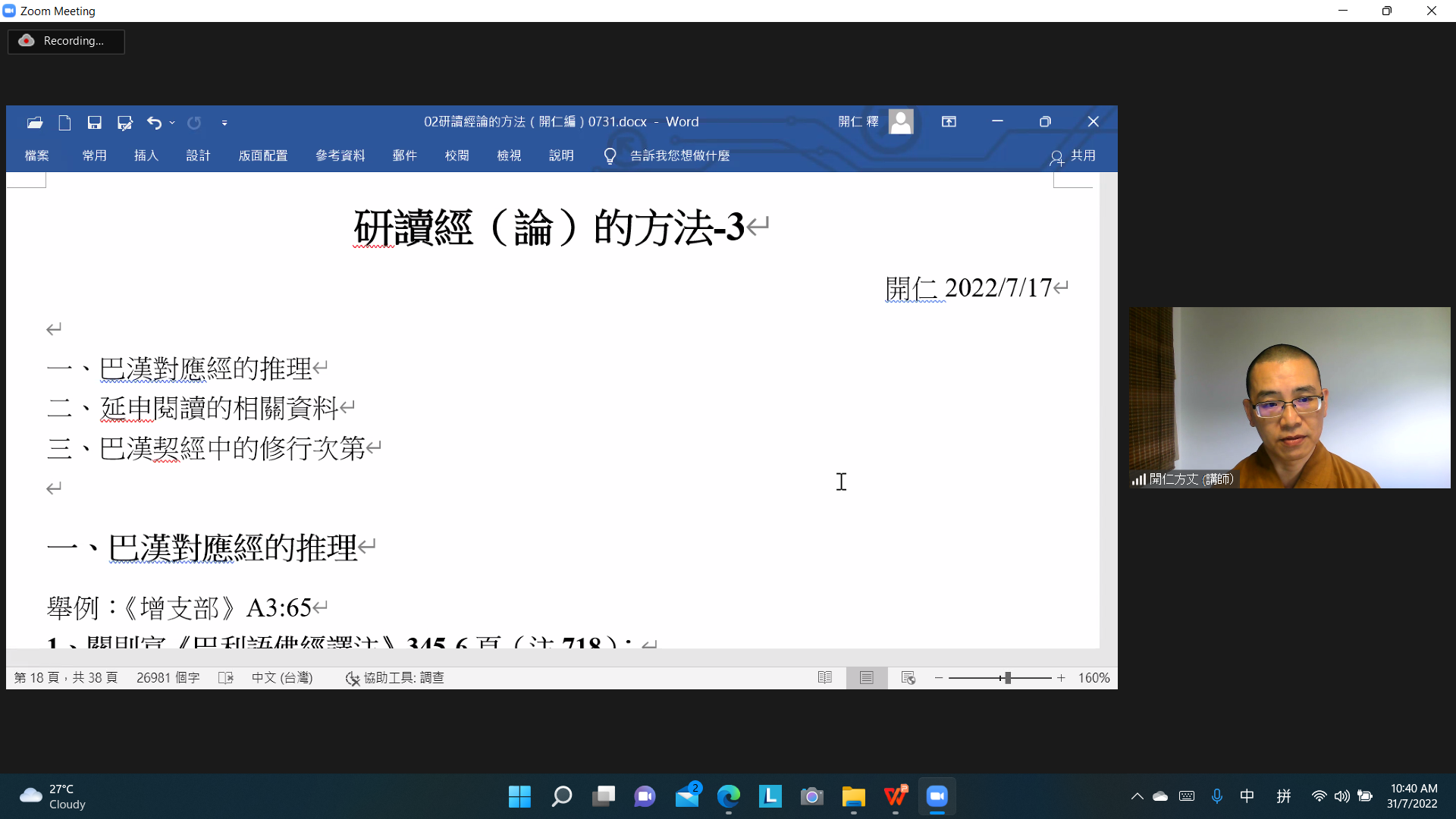
Task: Switch to Read Mode view
Action: coord(825,678)
